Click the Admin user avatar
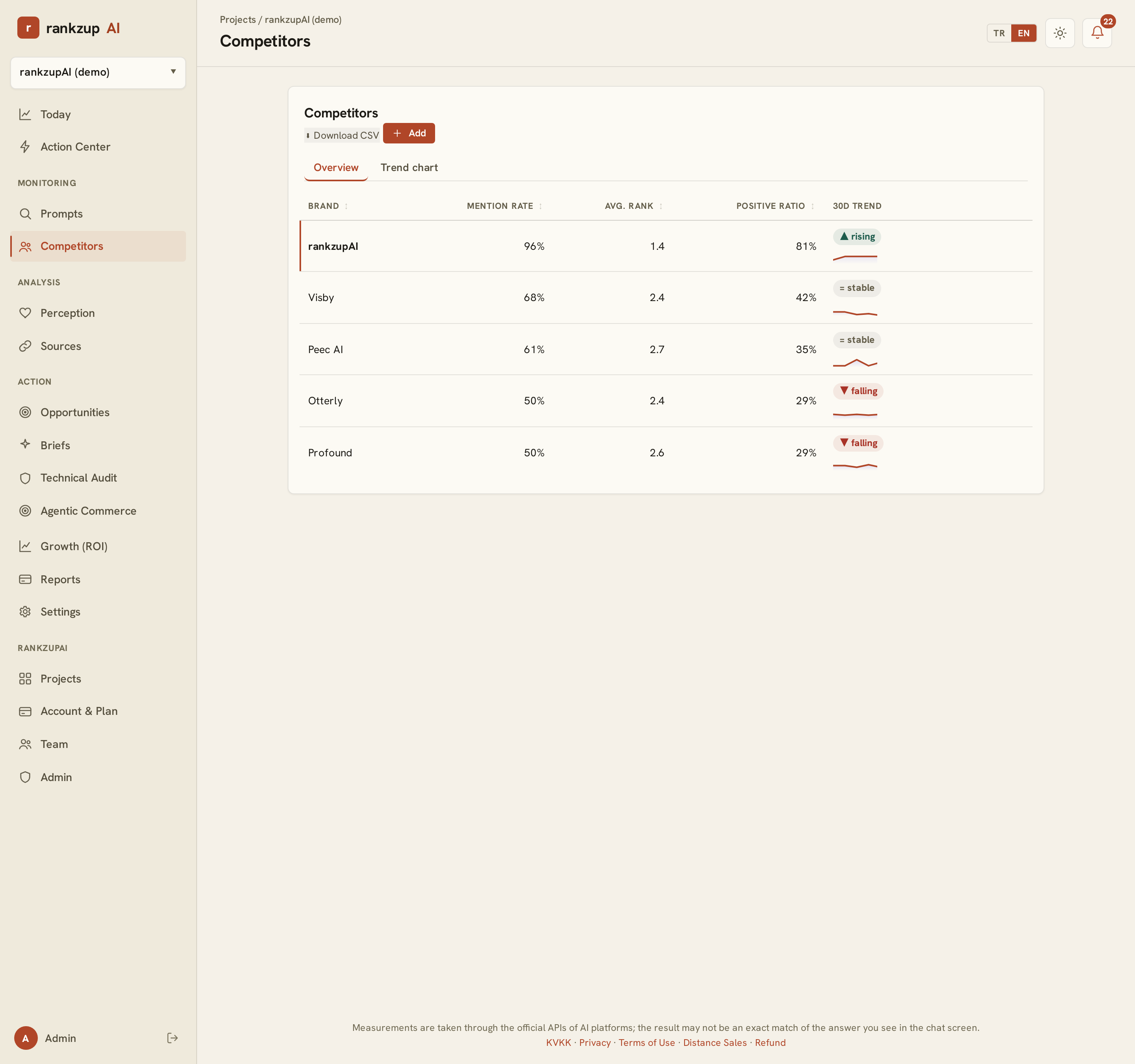 click(x=26, y=1038)
